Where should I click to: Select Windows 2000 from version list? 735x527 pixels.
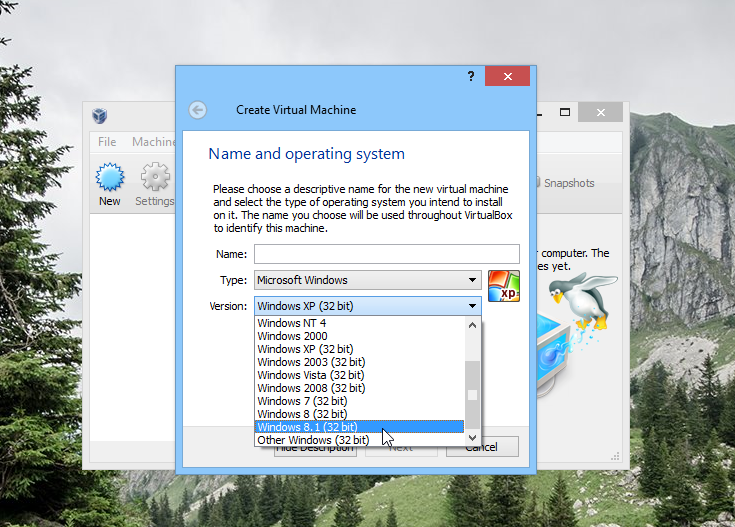[360, 336]
